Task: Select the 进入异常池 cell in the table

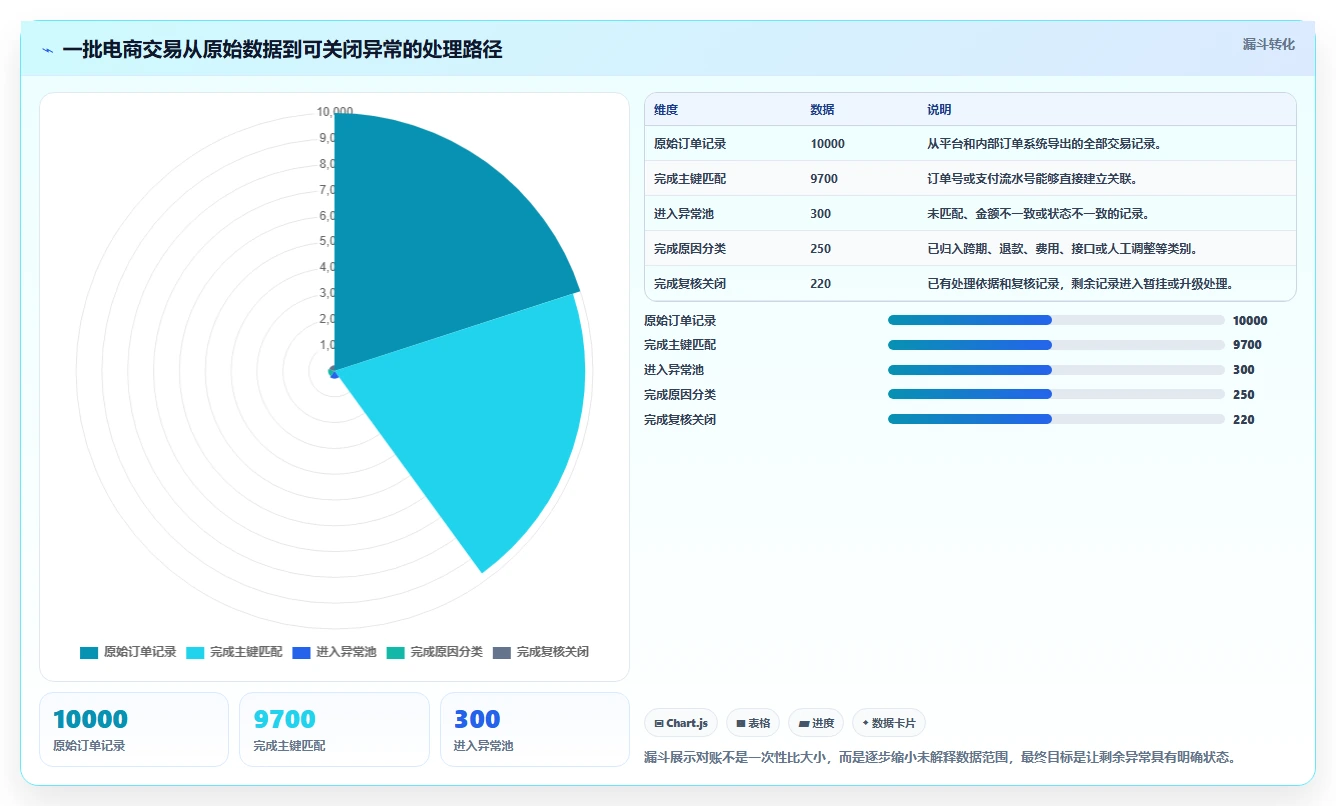Action: click(x=684, y=214)
